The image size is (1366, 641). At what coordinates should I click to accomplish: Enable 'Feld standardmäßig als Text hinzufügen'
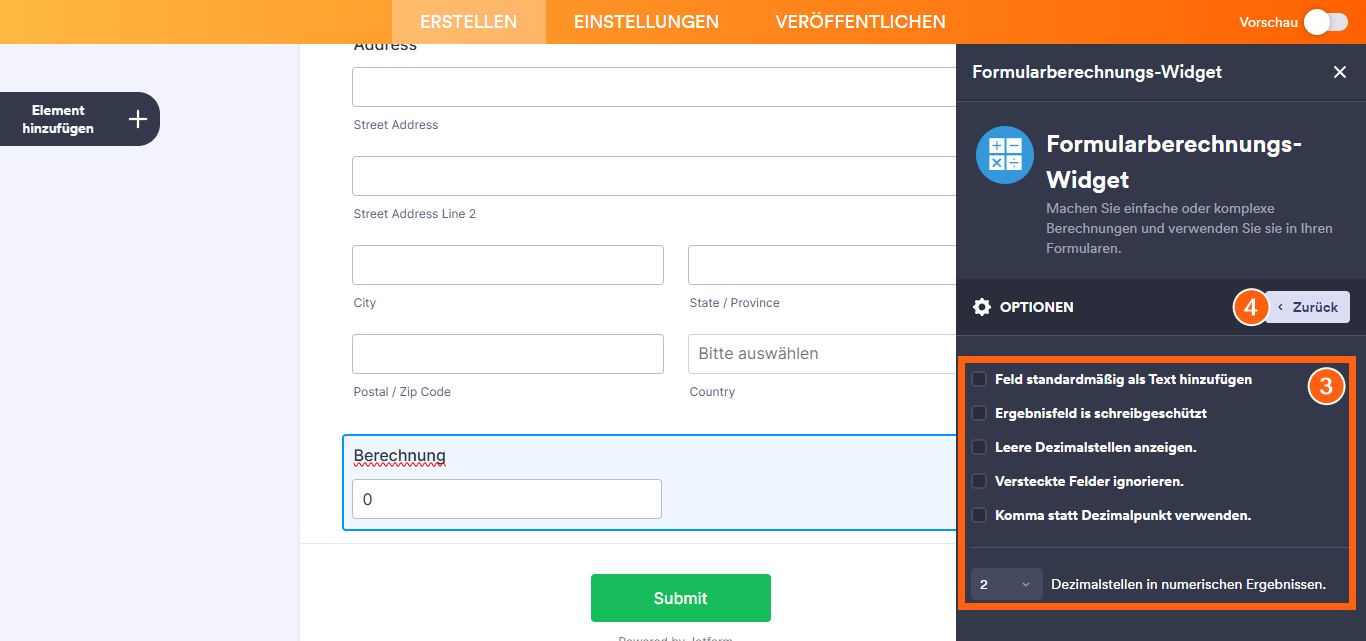978,378
